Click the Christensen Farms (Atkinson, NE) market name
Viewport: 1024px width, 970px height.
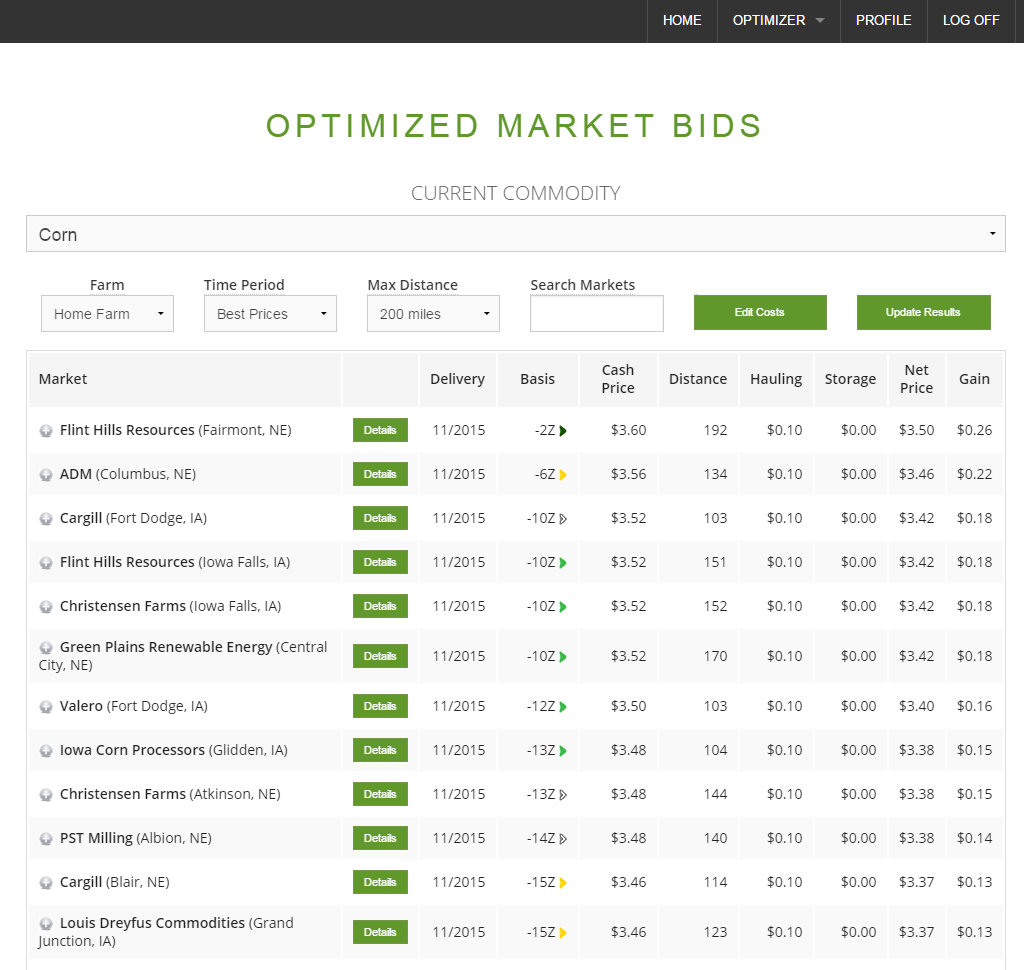click(x=170, y=794)
